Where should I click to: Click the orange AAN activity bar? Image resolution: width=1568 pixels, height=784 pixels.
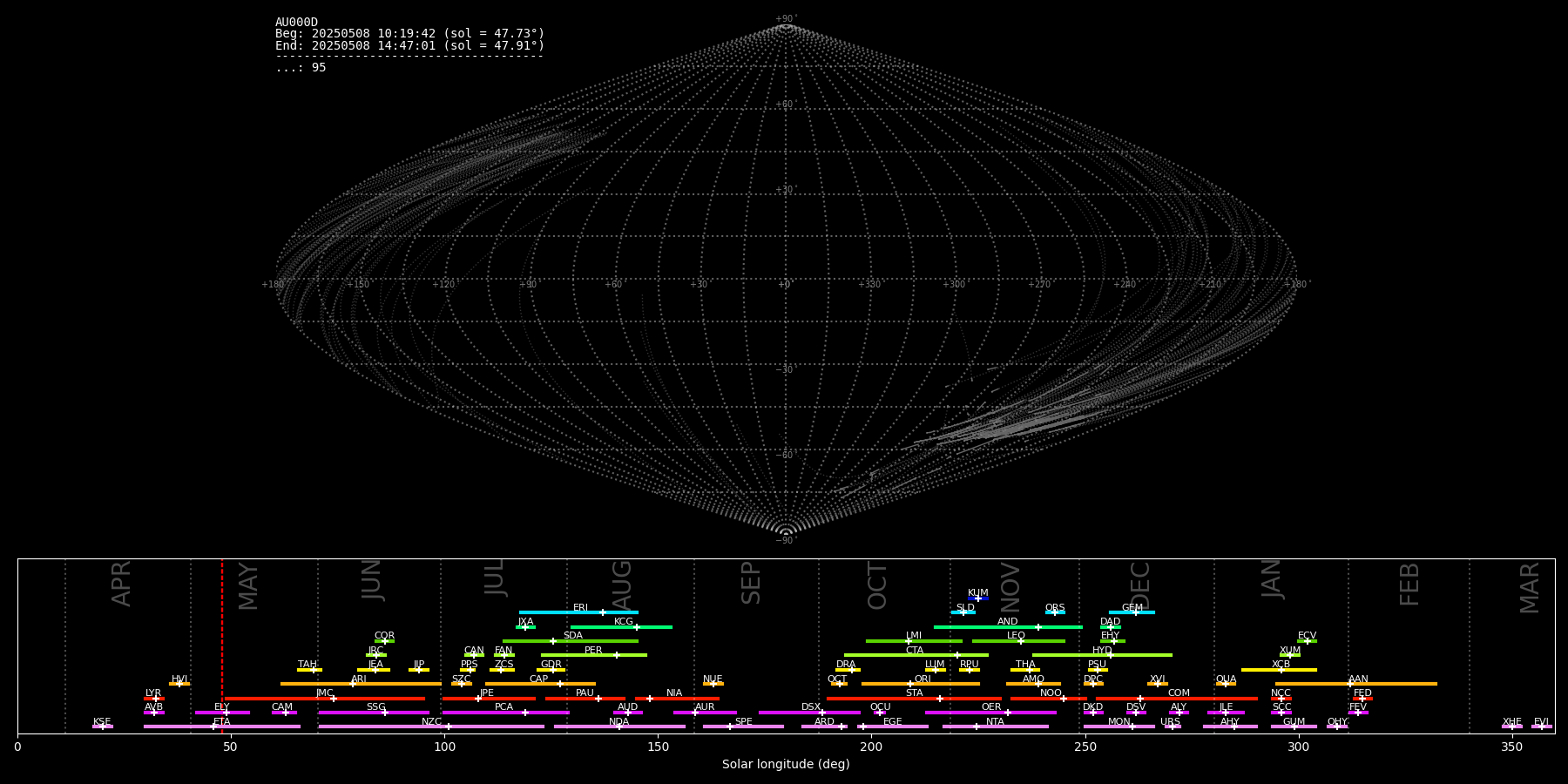pyautogui.click(x=1356, y=685)
